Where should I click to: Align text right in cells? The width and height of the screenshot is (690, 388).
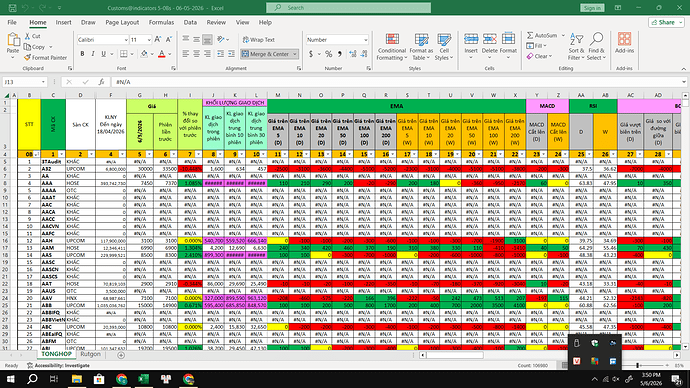207,54
